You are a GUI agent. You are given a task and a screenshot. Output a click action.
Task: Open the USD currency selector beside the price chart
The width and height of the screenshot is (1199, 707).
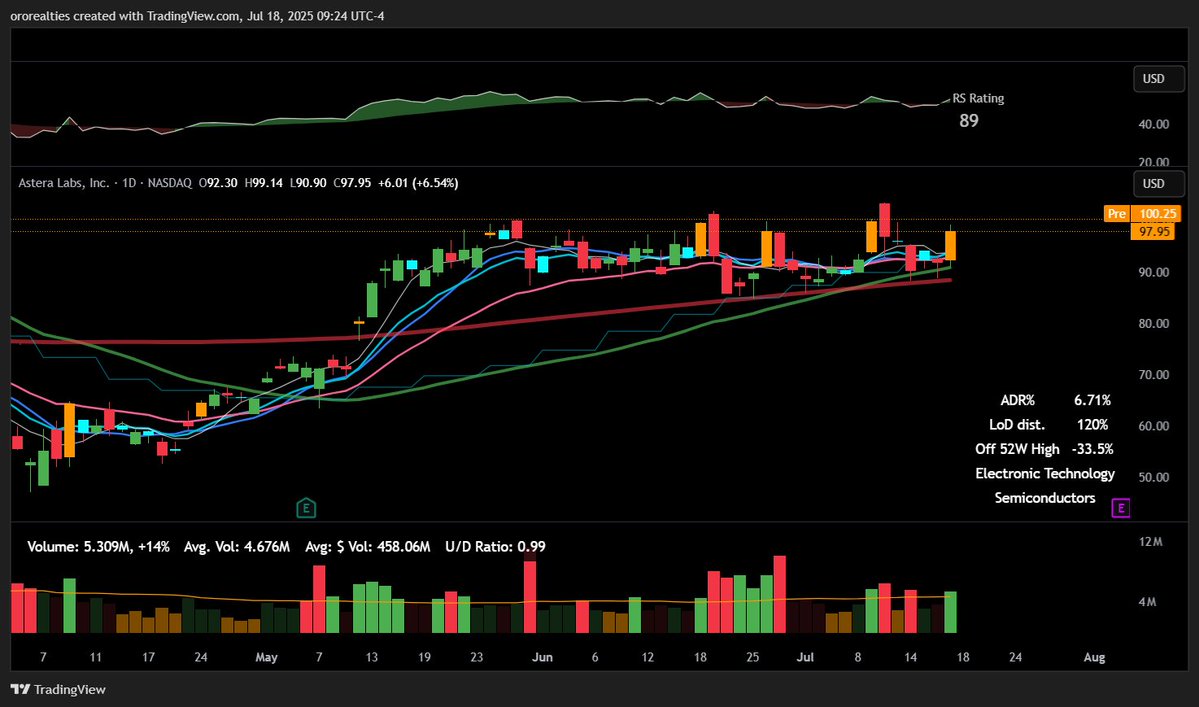click(1158, 183)
